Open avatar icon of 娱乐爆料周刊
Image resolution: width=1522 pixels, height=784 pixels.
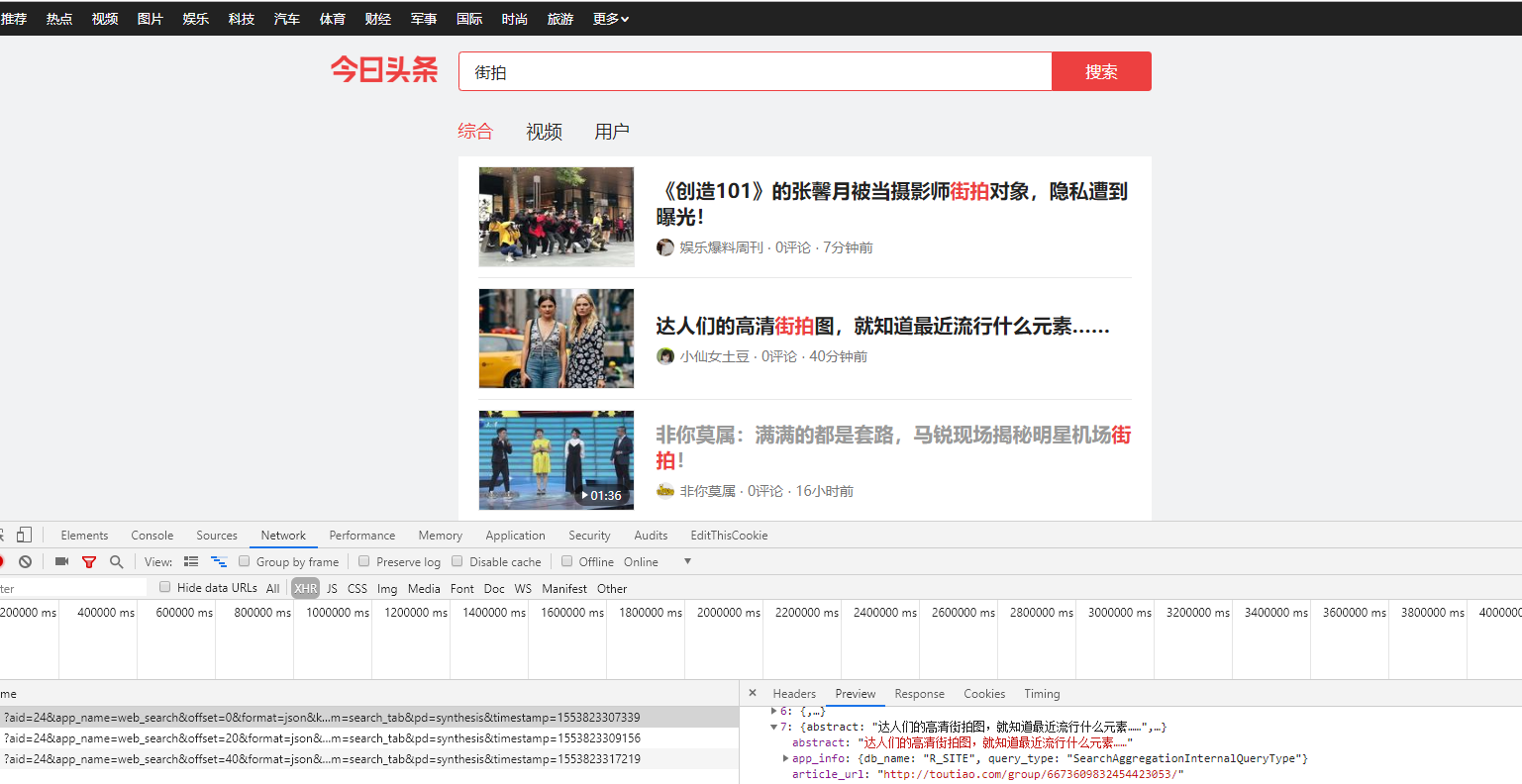coord(665,247)
